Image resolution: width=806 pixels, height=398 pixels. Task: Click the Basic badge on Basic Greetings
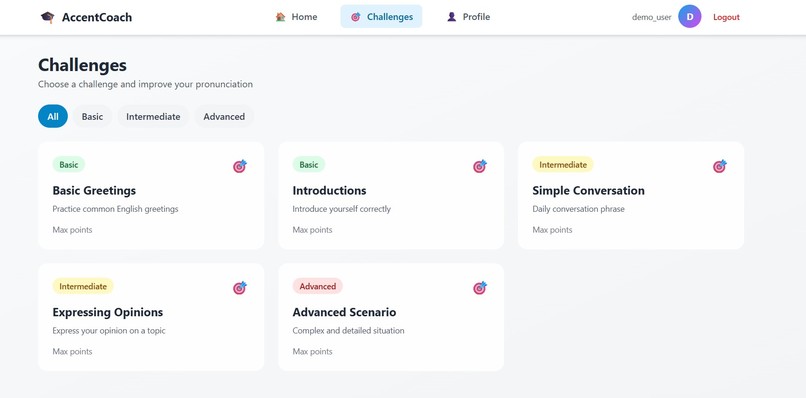(x=69, y=165)
